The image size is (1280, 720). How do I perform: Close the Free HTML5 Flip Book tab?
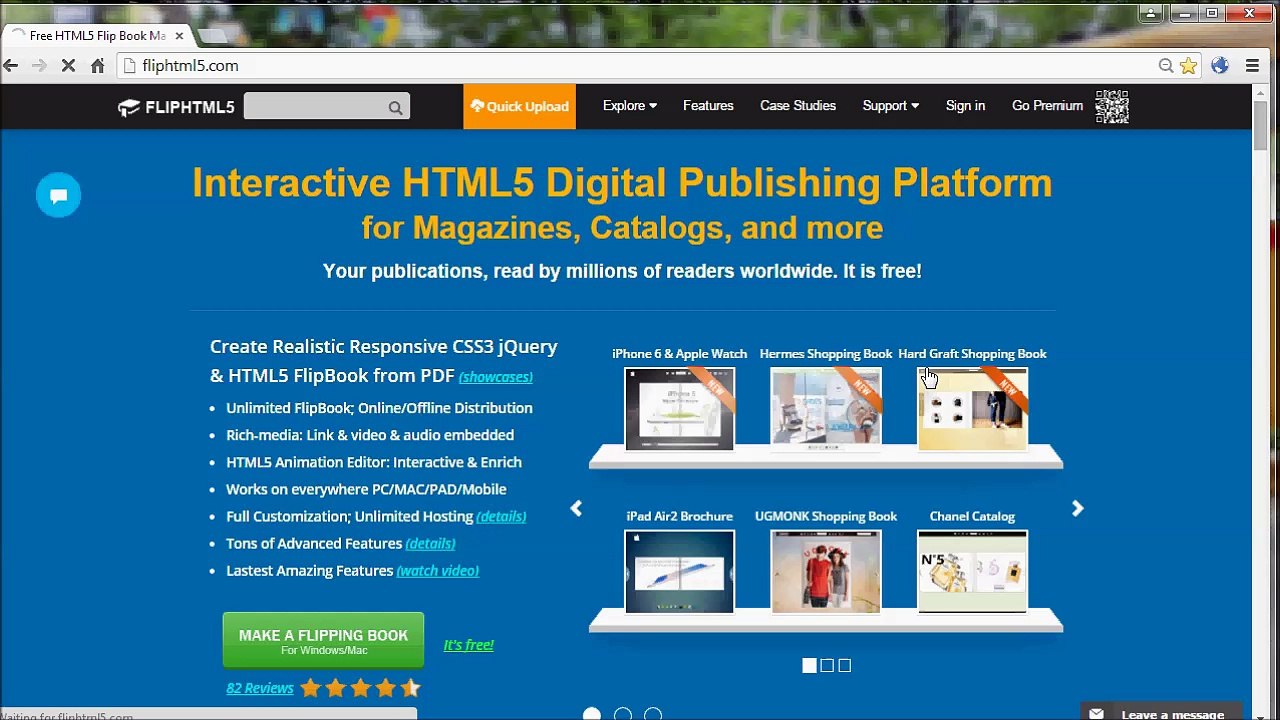[179, 36]
